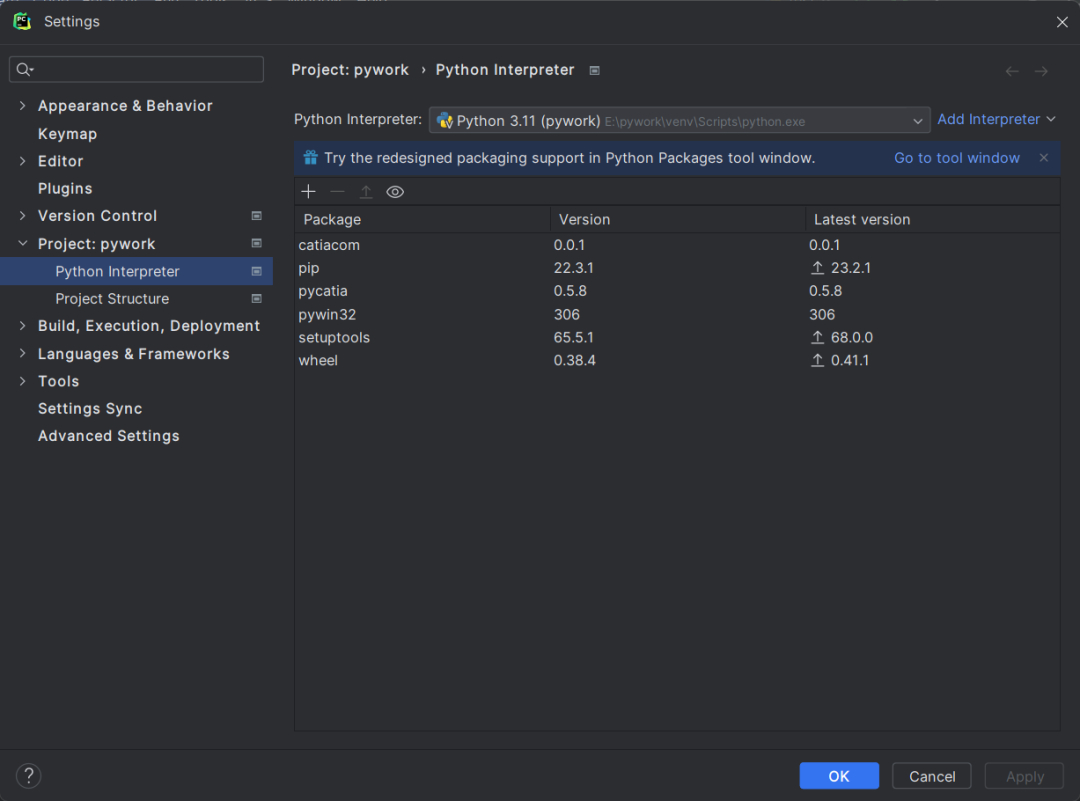Focus the settings search field
Image resolution: width=1080 pixels, height=801 pixels.
[136, 70]
